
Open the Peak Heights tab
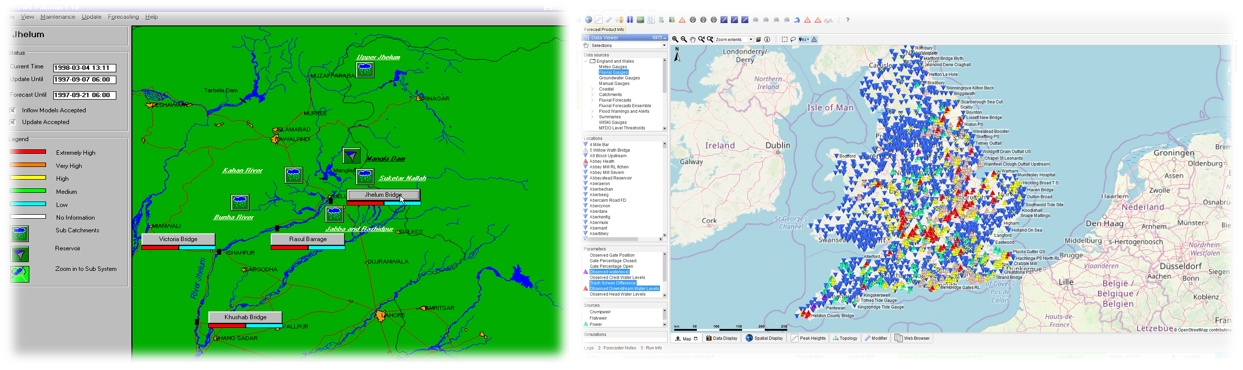coord(809,339)
